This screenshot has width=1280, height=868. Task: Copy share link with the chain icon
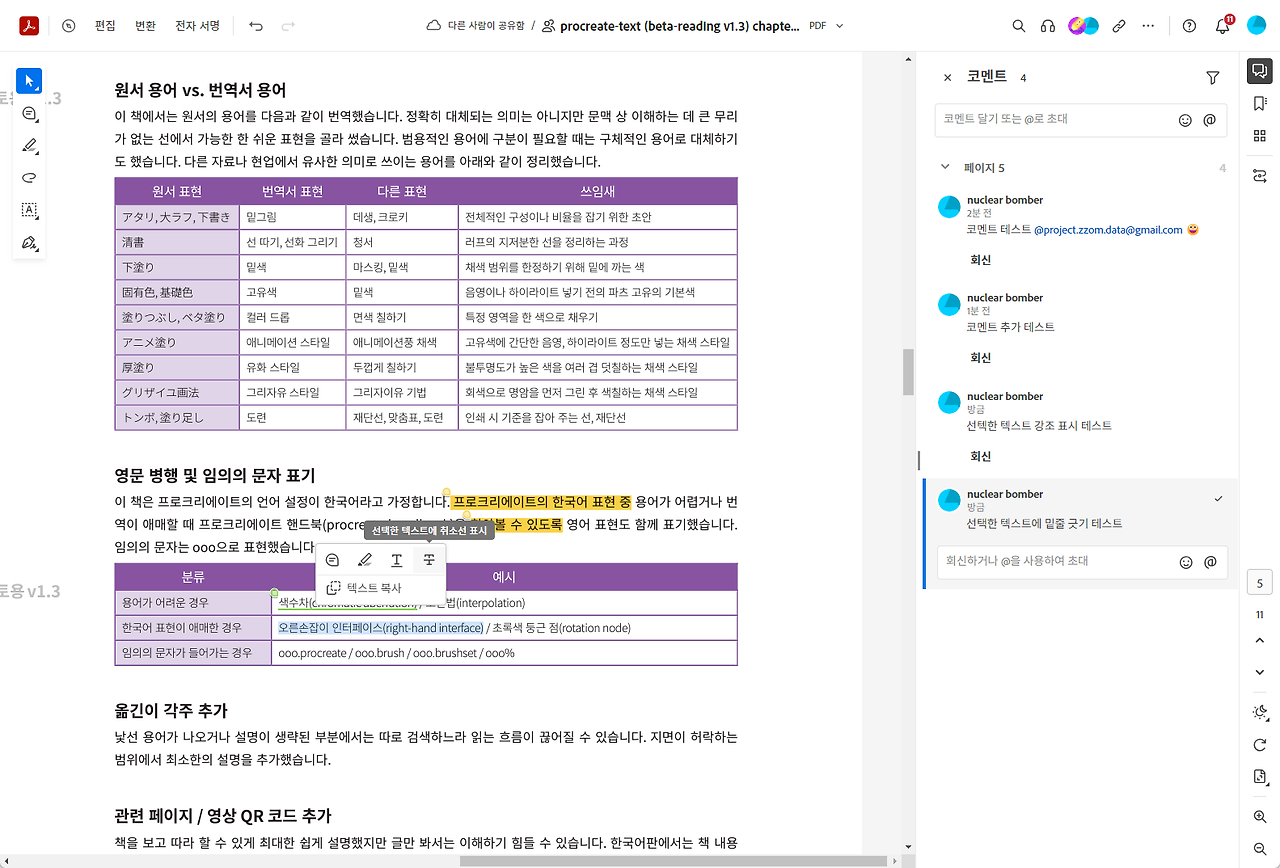pos(1119,26)
